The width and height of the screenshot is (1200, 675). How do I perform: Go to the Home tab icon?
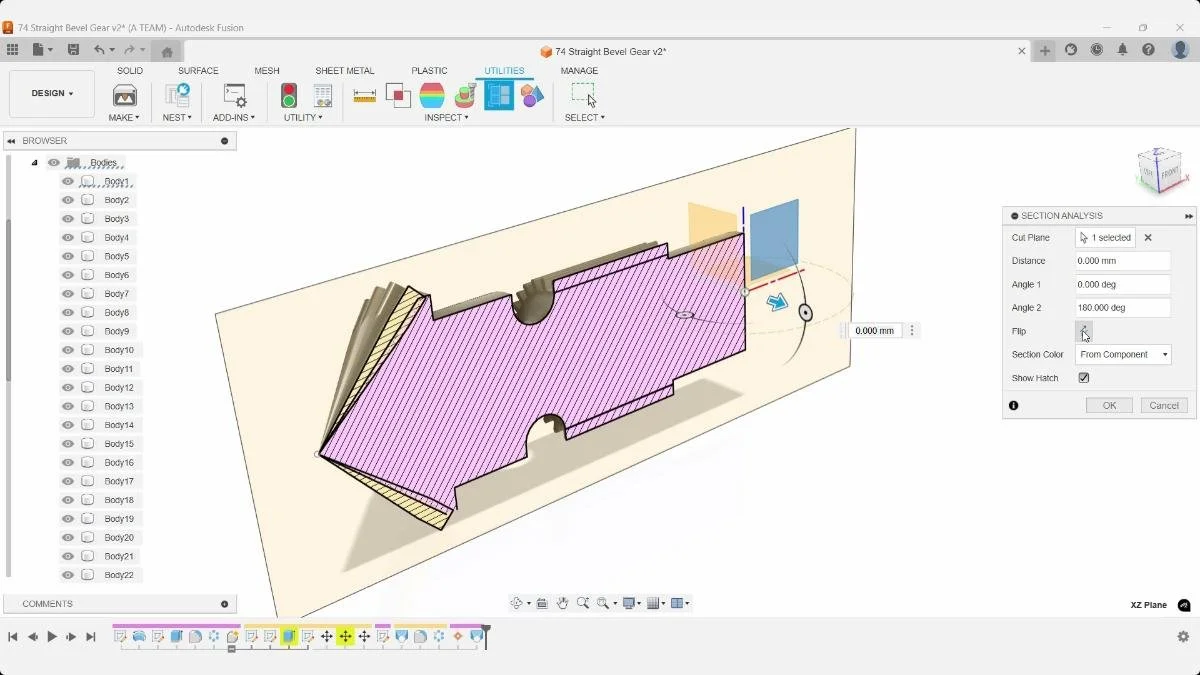167,52
